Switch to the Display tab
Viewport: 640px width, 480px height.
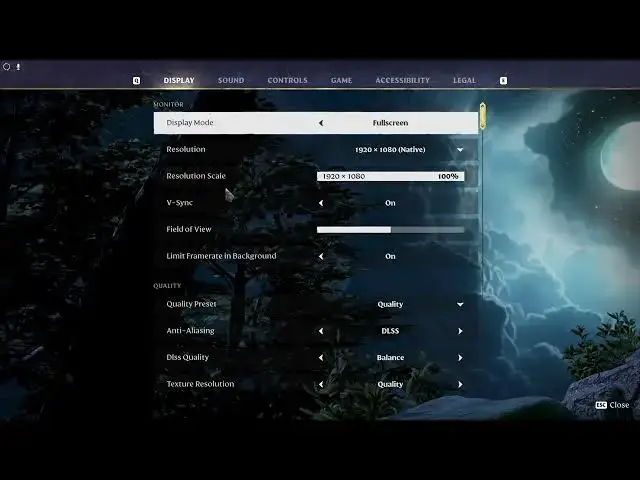point(179,80)
